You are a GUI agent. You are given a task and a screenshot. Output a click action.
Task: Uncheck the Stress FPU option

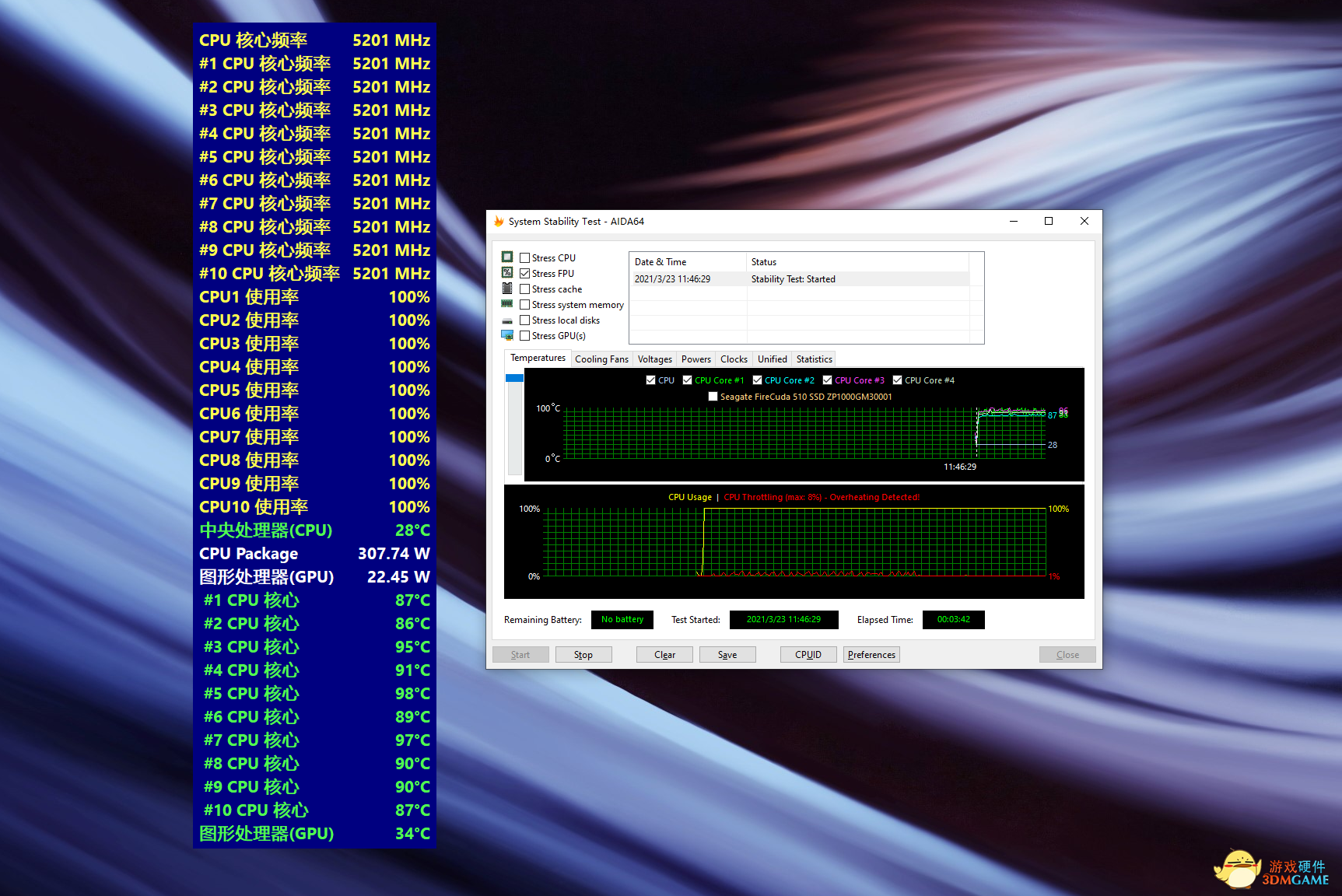(525, 274)
